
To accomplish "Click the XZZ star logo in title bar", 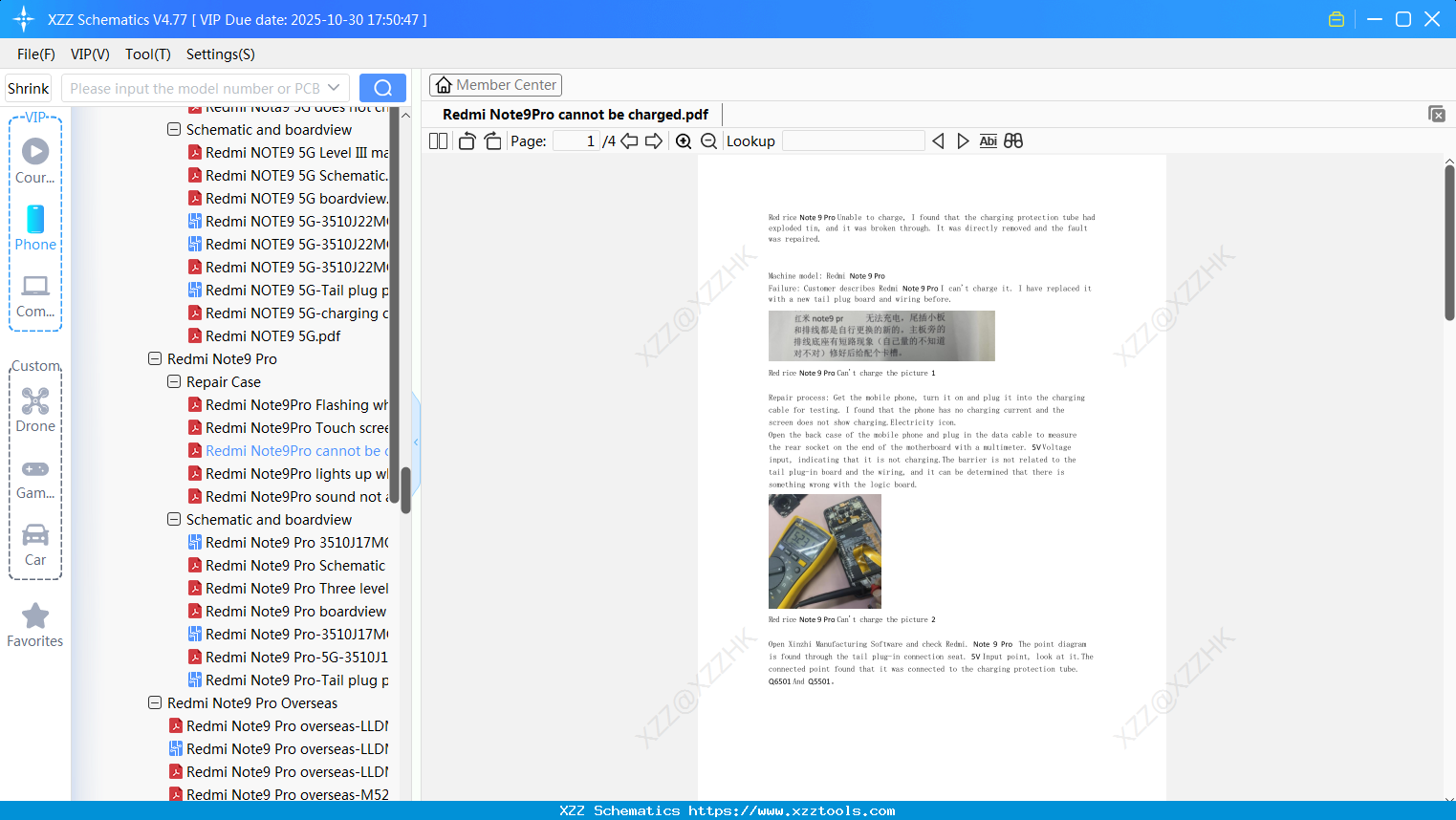I will (24, 19).
